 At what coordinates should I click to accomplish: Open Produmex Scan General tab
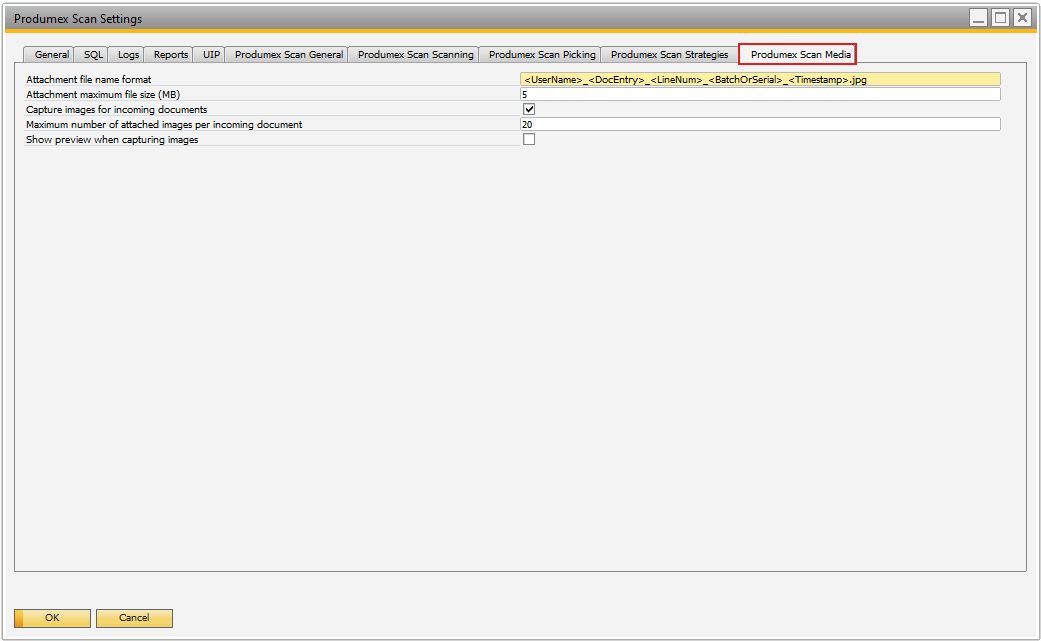(288, 55)
